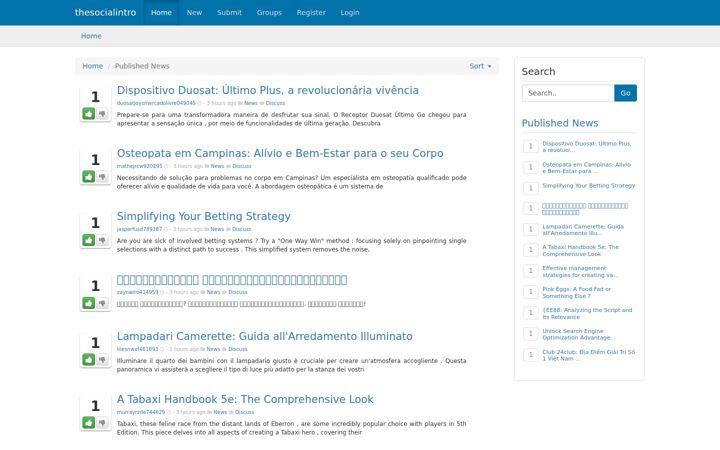This screenshot has height=450, width=720.
Task: Upvote Simplifying Your Betting Strategy post
Action: [x=89, y=240]
